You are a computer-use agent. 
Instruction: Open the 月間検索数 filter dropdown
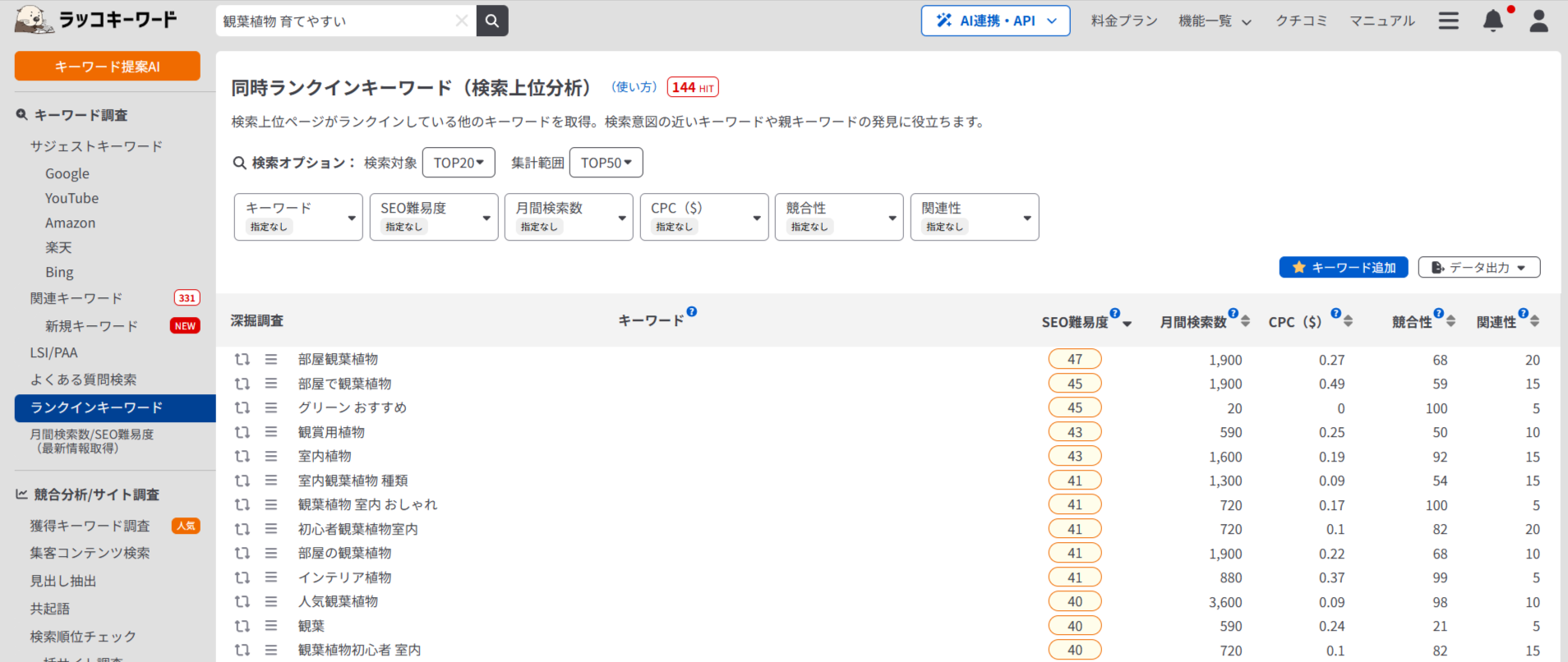(569, 217)
